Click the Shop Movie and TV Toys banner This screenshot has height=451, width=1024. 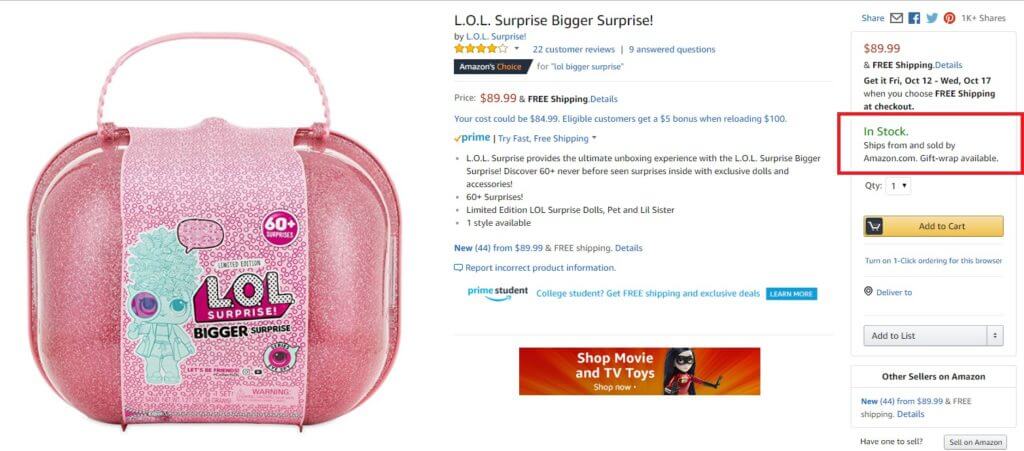(x=639, y=371)
